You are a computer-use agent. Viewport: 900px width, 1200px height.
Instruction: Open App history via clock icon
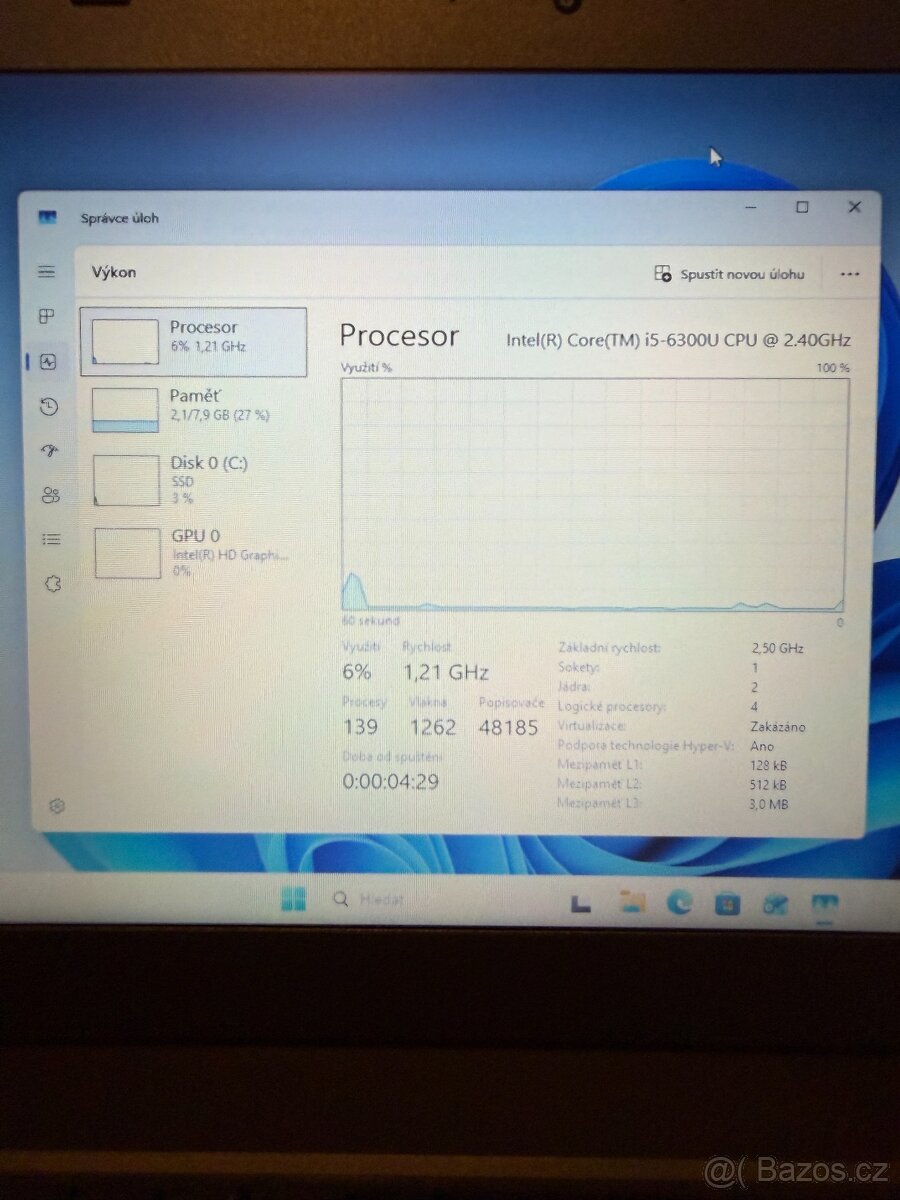pyautogui.click(x=47, y=407)
